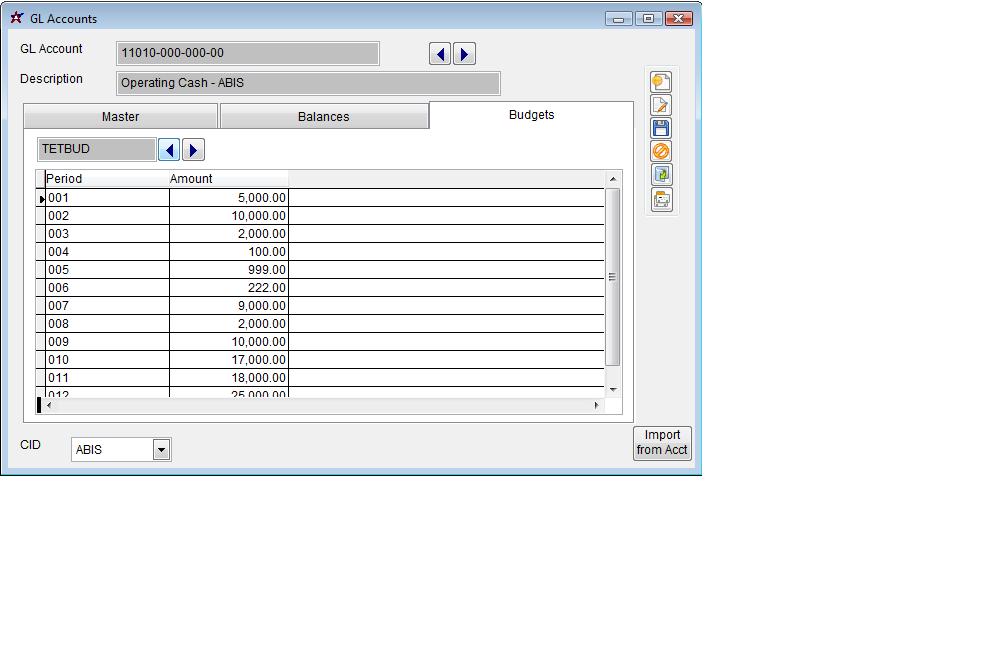Click the green Refresh icon
The width and height of the screenshot is (991, 645).
pos(661,175)
